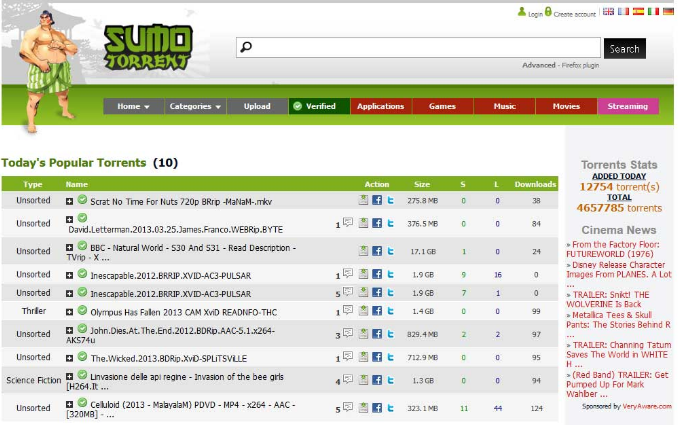Share Olympus Has Fallen on Facebook

point(377,310)
